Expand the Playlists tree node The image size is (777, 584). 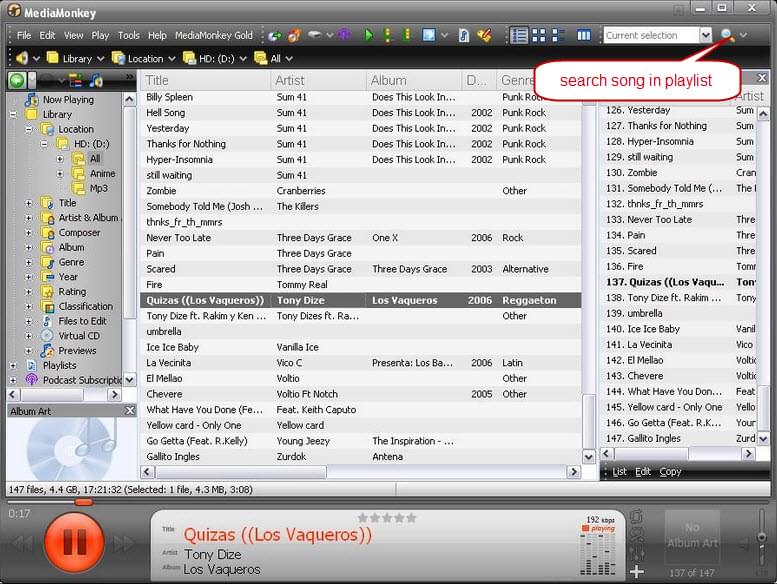click(13, 366)
